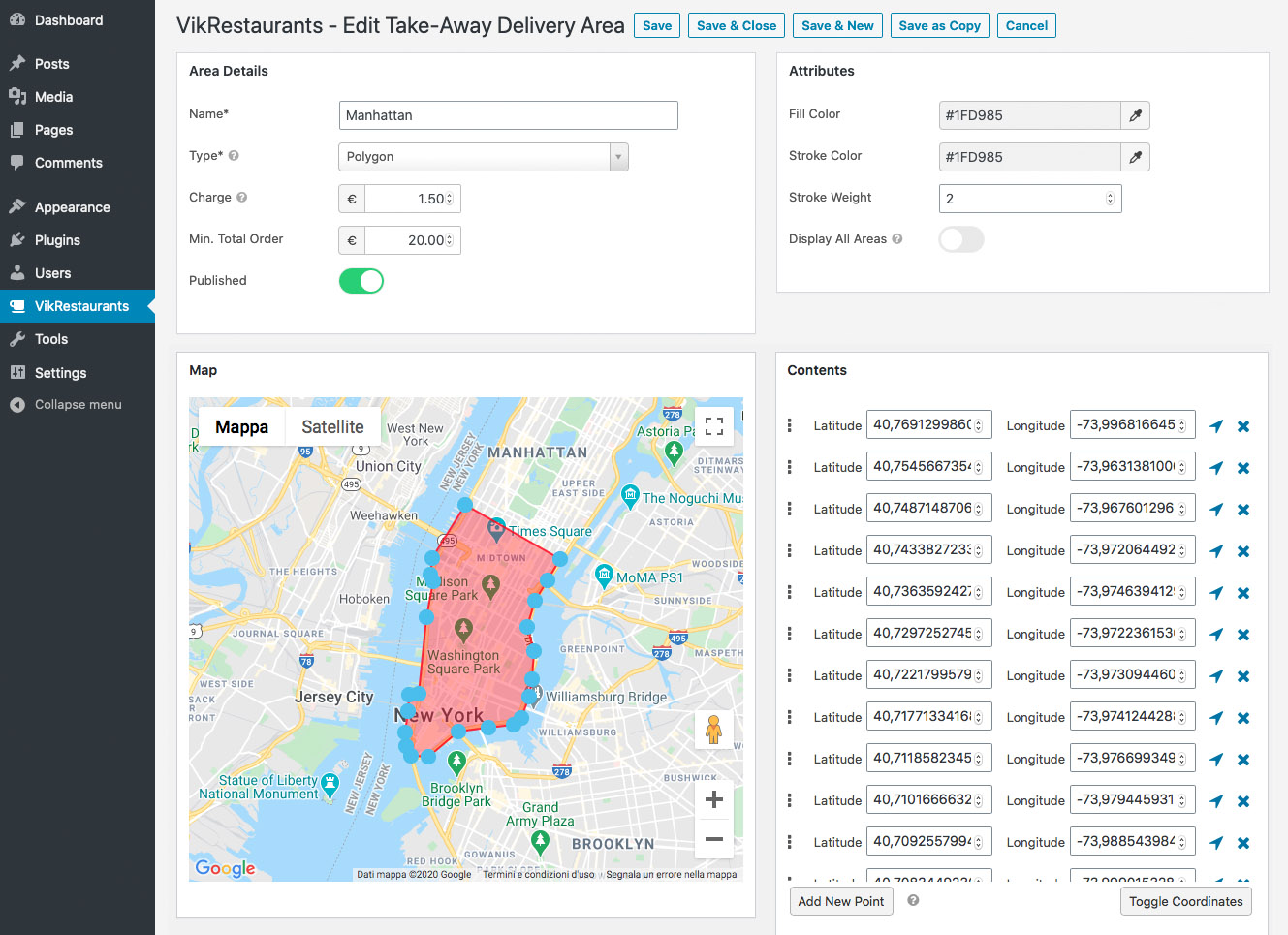
Task: Adjust the Stroke Weight stepper
Action: click(x=1110, y=199)
